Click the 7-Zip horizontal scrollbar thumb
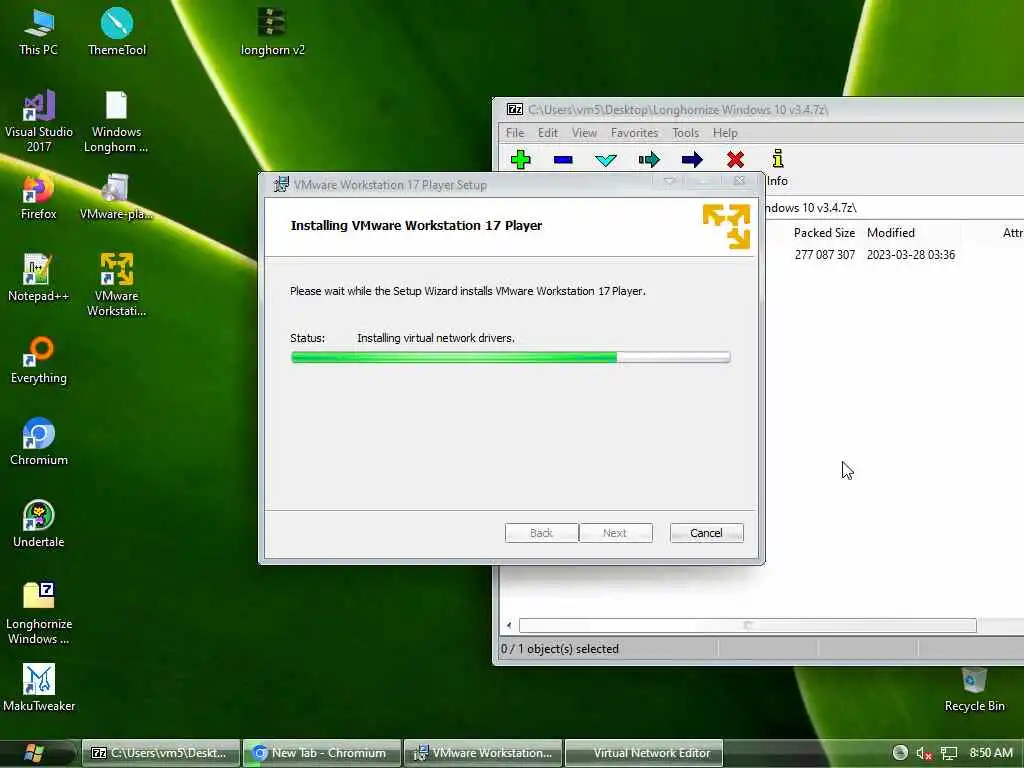The width and height of the screenshot is (1024, 768). coord(748,626)
